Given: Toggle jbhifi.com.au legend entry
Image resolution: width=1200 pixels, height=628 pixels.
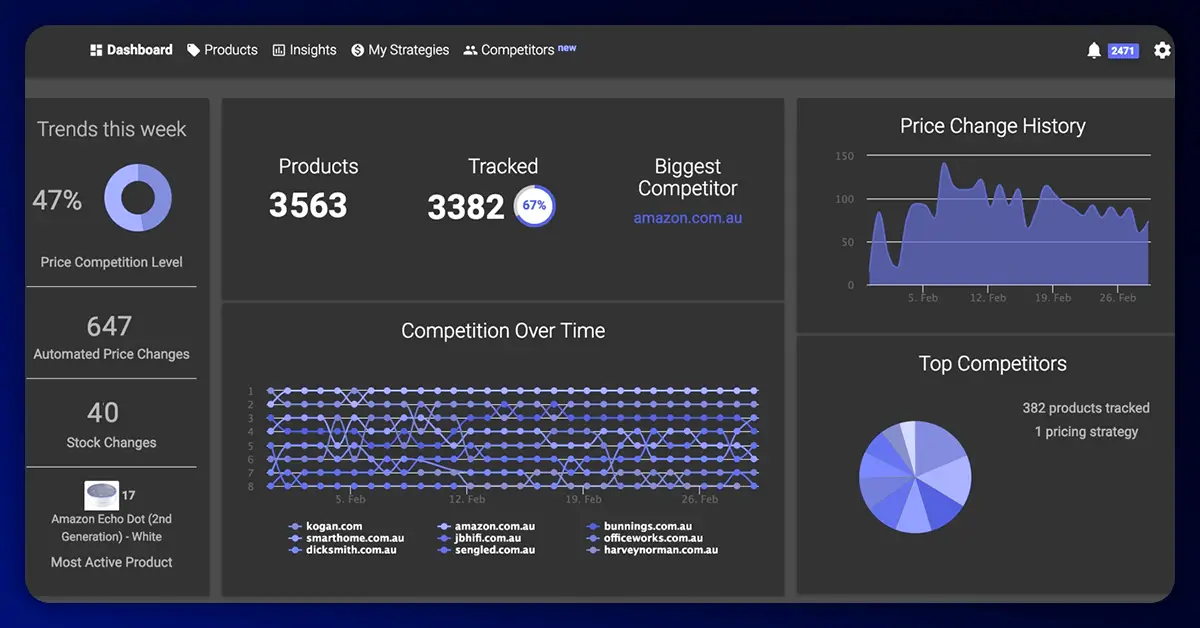Looking at the screenshot, I should tap(479, 538).
